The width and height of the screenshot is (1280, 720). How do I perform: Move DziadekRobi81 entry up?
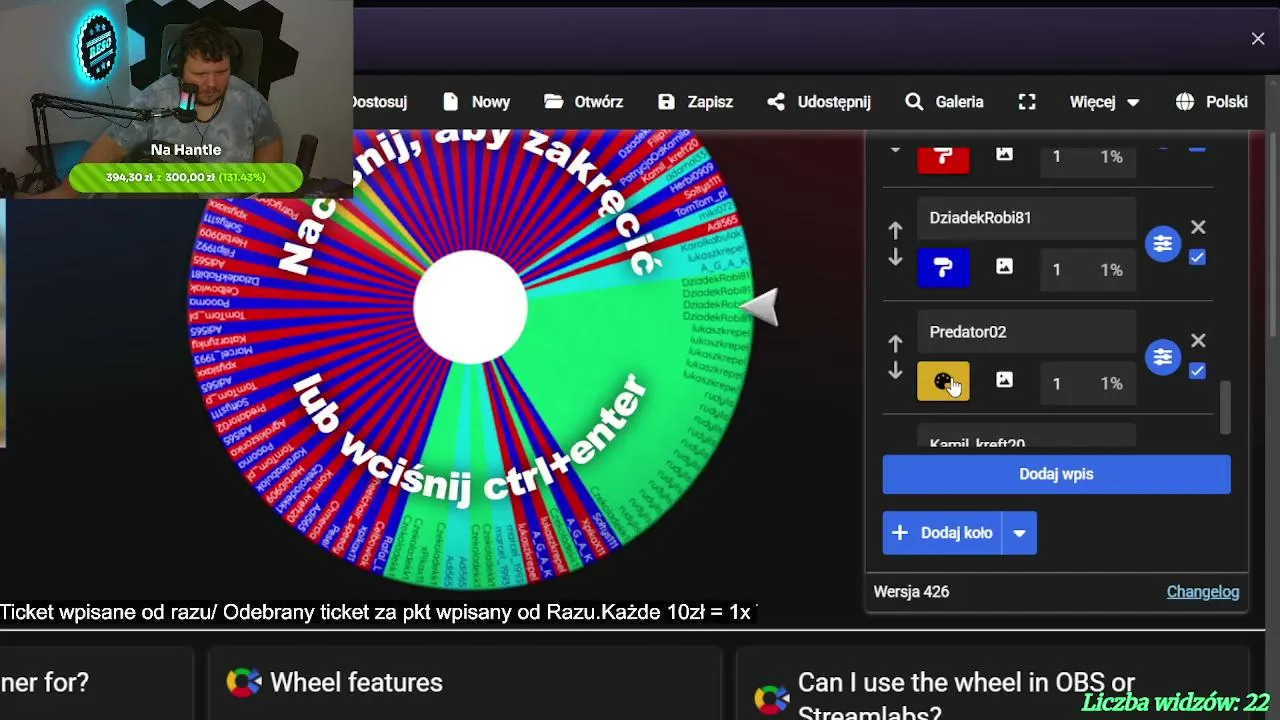(x=895, y=230)
